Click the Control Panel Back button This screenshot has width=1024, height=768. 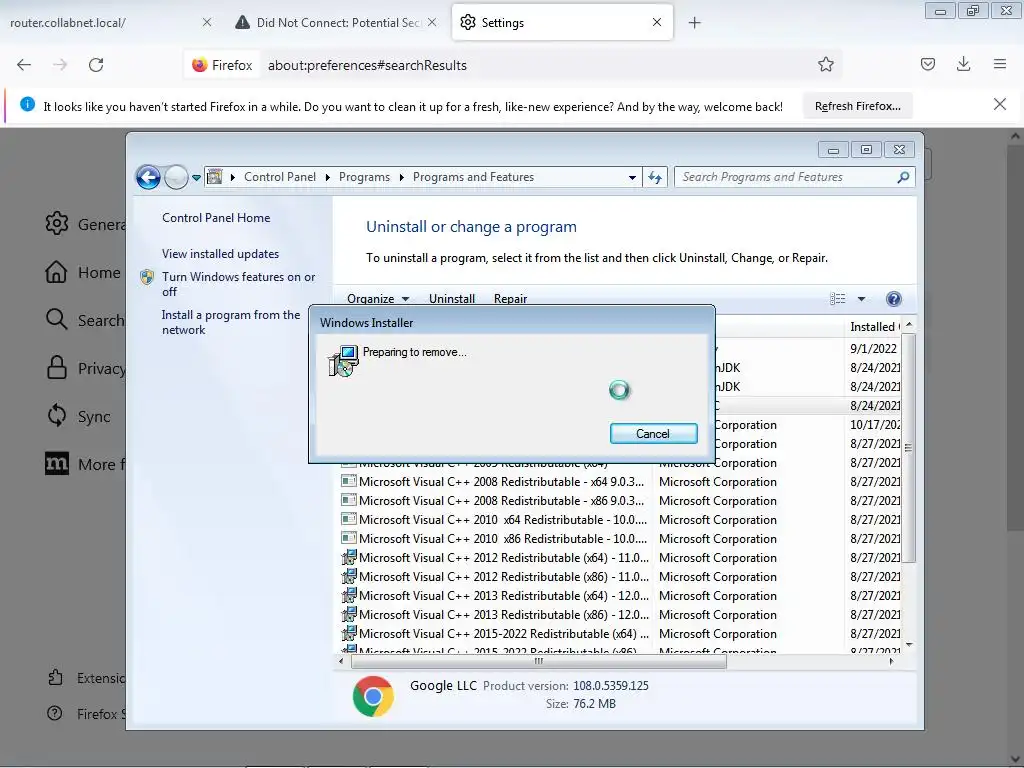(x=148, y=177)
